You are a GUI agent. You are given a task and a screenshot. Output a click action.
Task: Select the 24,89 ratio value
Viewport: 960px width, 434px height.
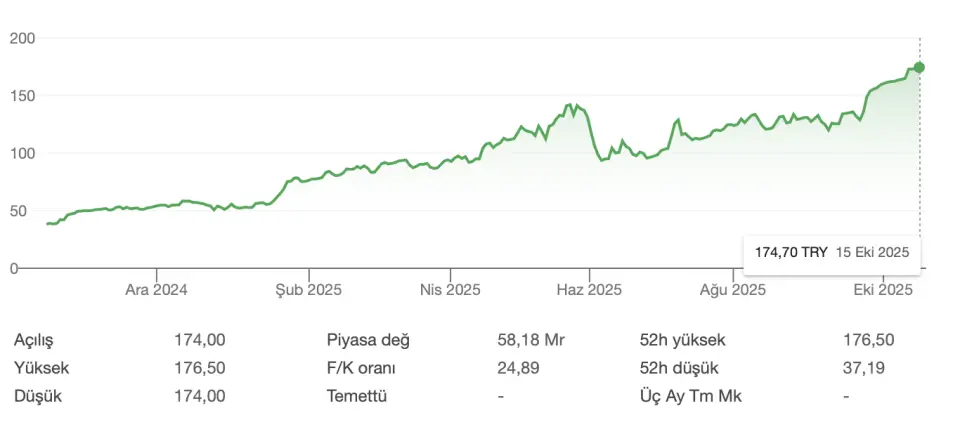pos(518,368)
